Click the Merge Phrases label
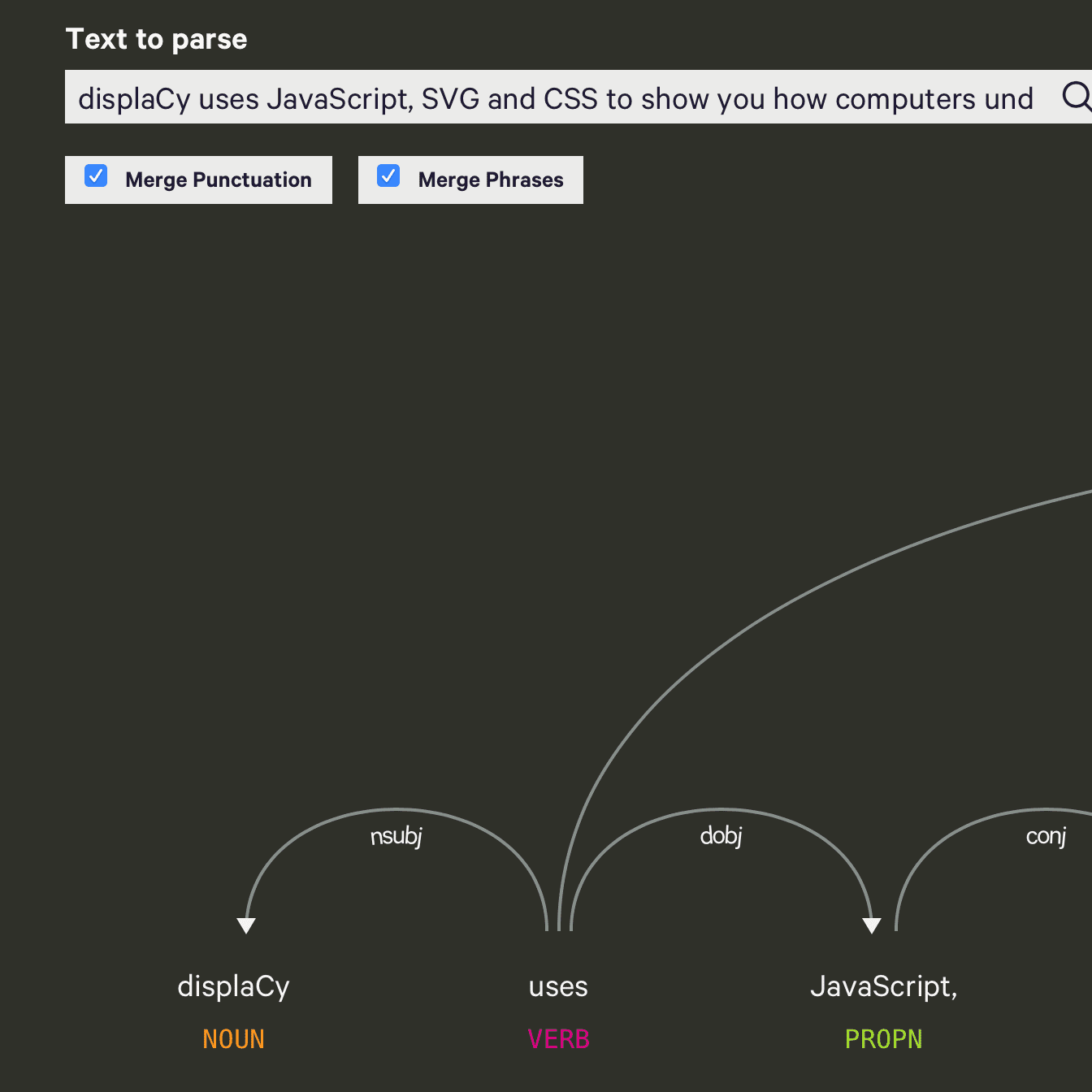Viewport: 1092px width, 1092px height. (x=491, y=180)
